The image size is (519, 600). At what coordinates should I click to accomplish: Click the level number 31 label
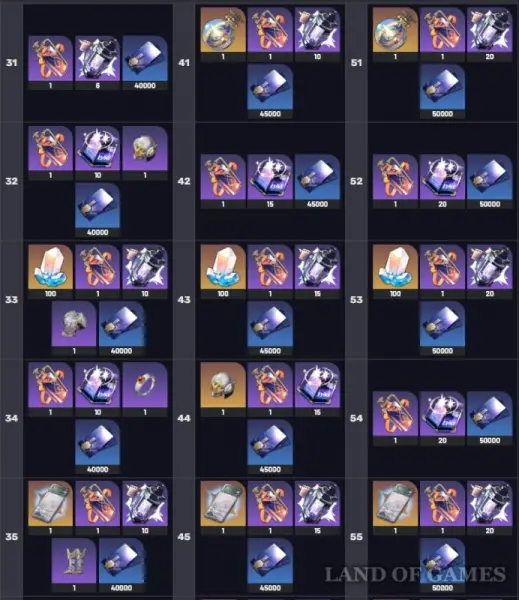point(11,62)
